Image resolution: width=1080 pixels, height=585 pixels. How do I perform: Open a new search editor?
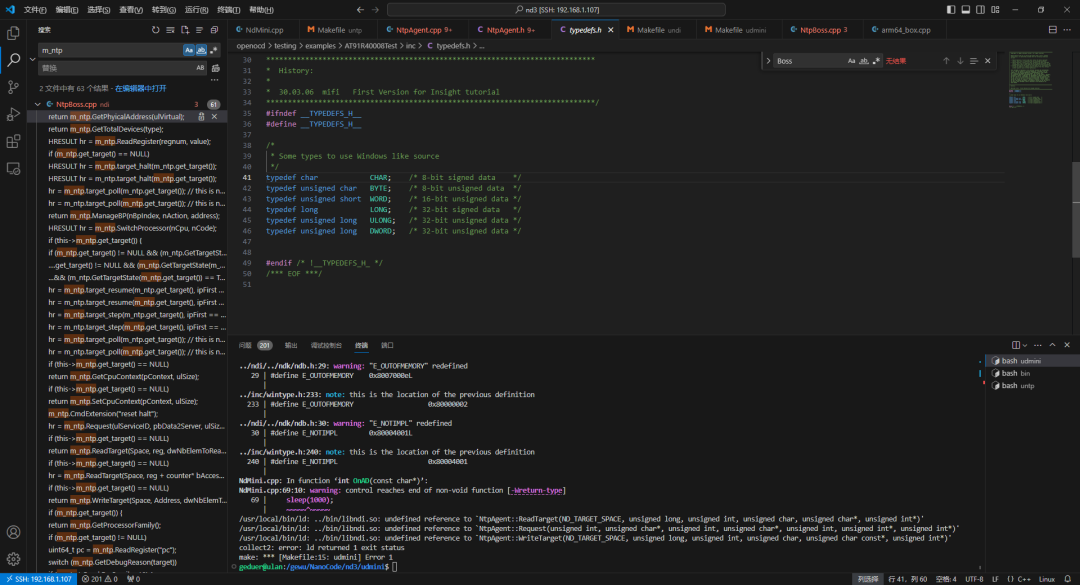pos(185,30)
